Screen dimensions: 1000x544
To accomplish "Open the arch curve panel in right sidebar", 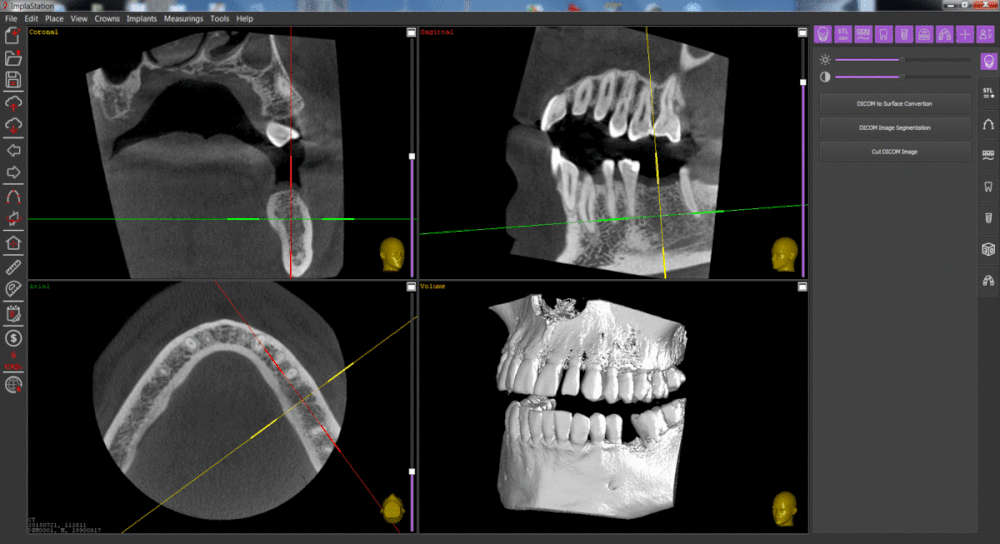I will [988, 124].
